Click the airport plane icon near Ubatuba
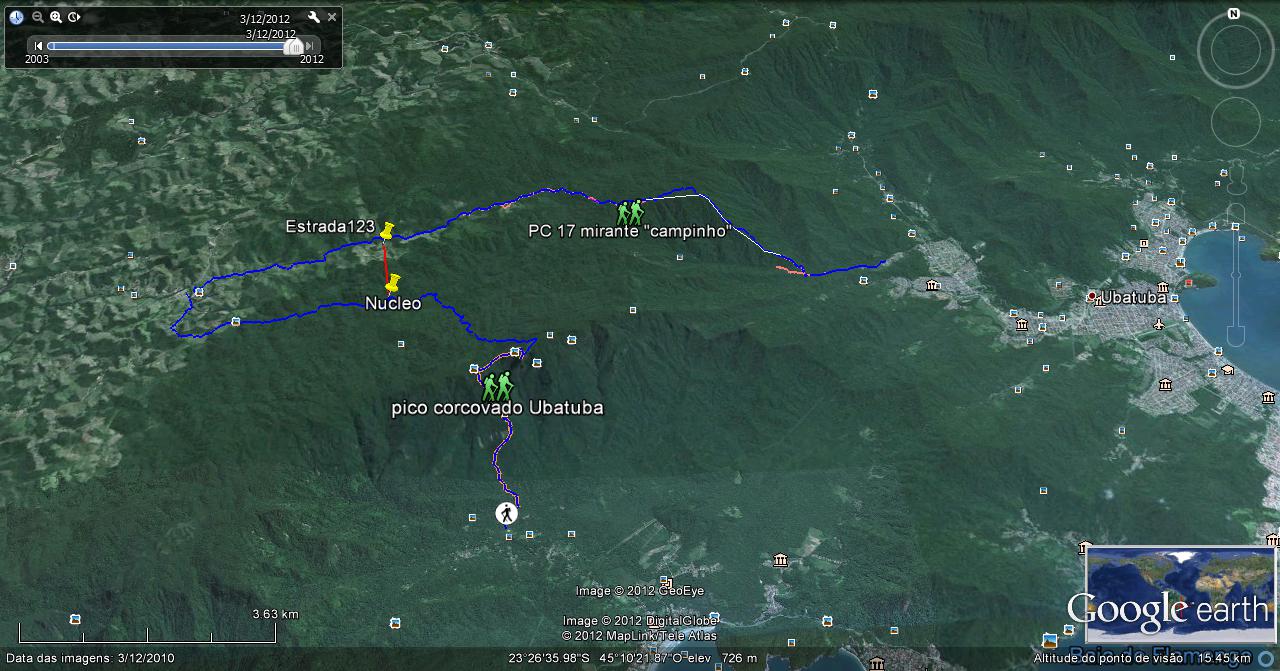1280x671 pixels. coord(1158,324)
